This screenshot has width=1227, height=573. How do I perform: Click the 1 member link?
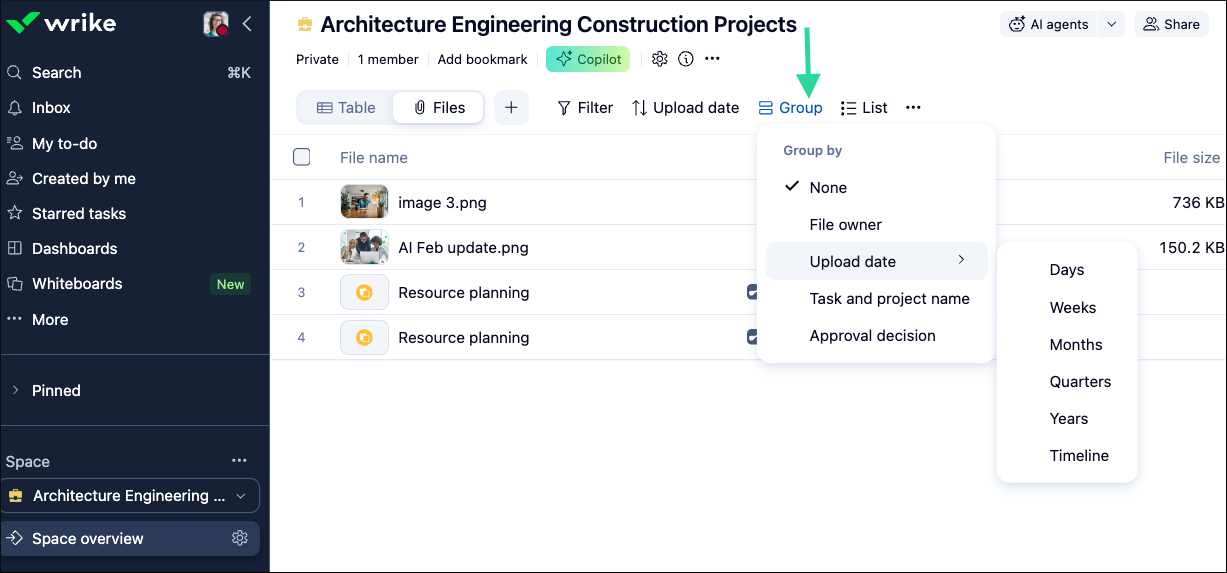(388, 59)
